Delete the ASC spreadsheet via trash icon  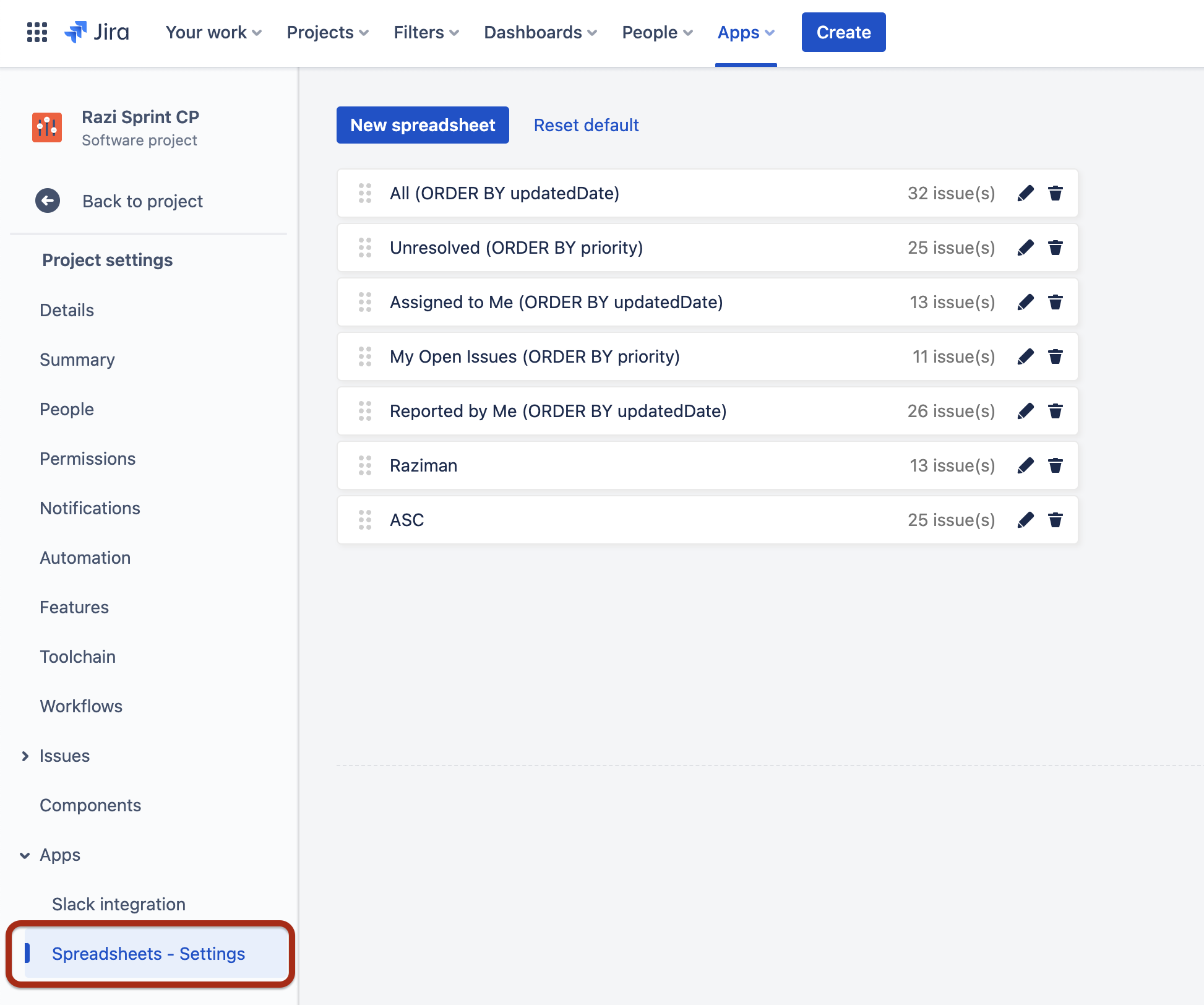[x=1056, y=520]
